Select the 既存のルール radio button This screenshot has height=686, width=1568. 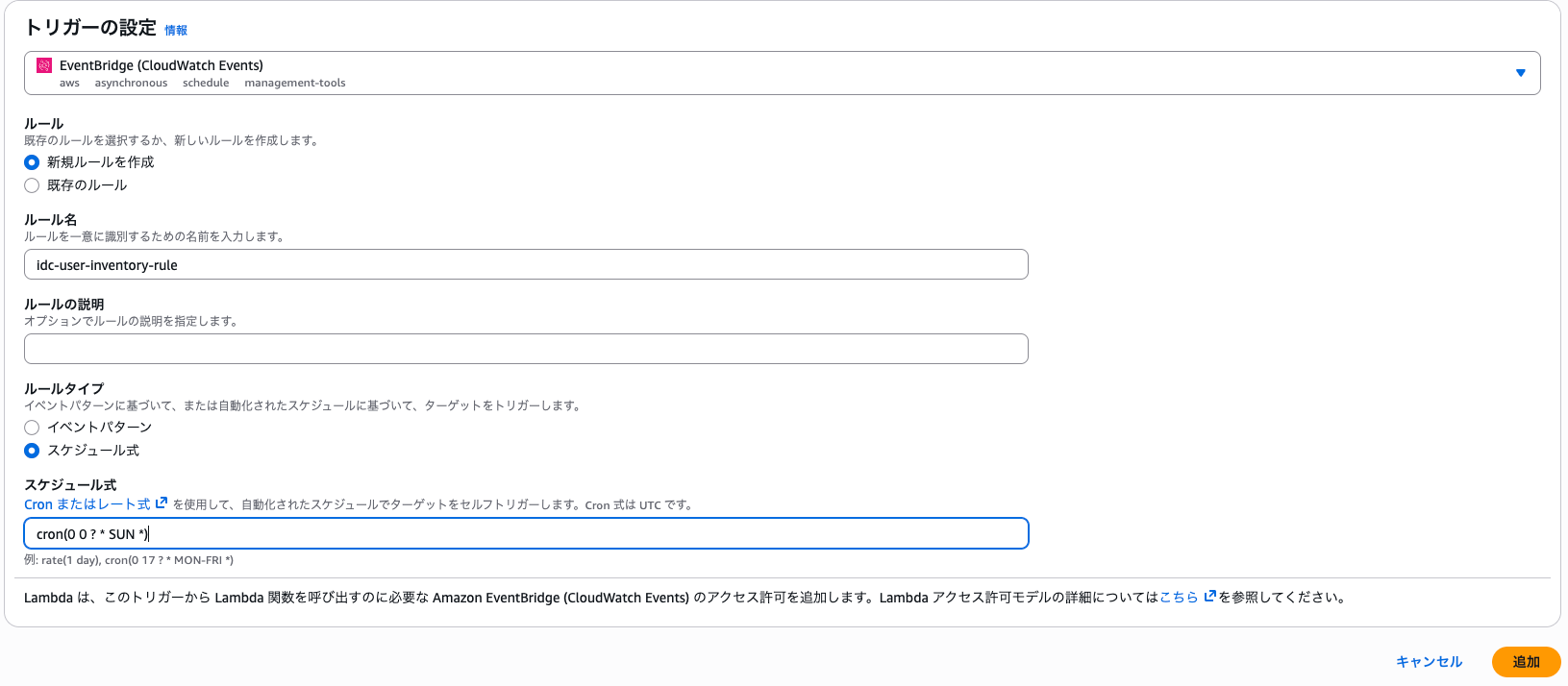click(31, 184)
